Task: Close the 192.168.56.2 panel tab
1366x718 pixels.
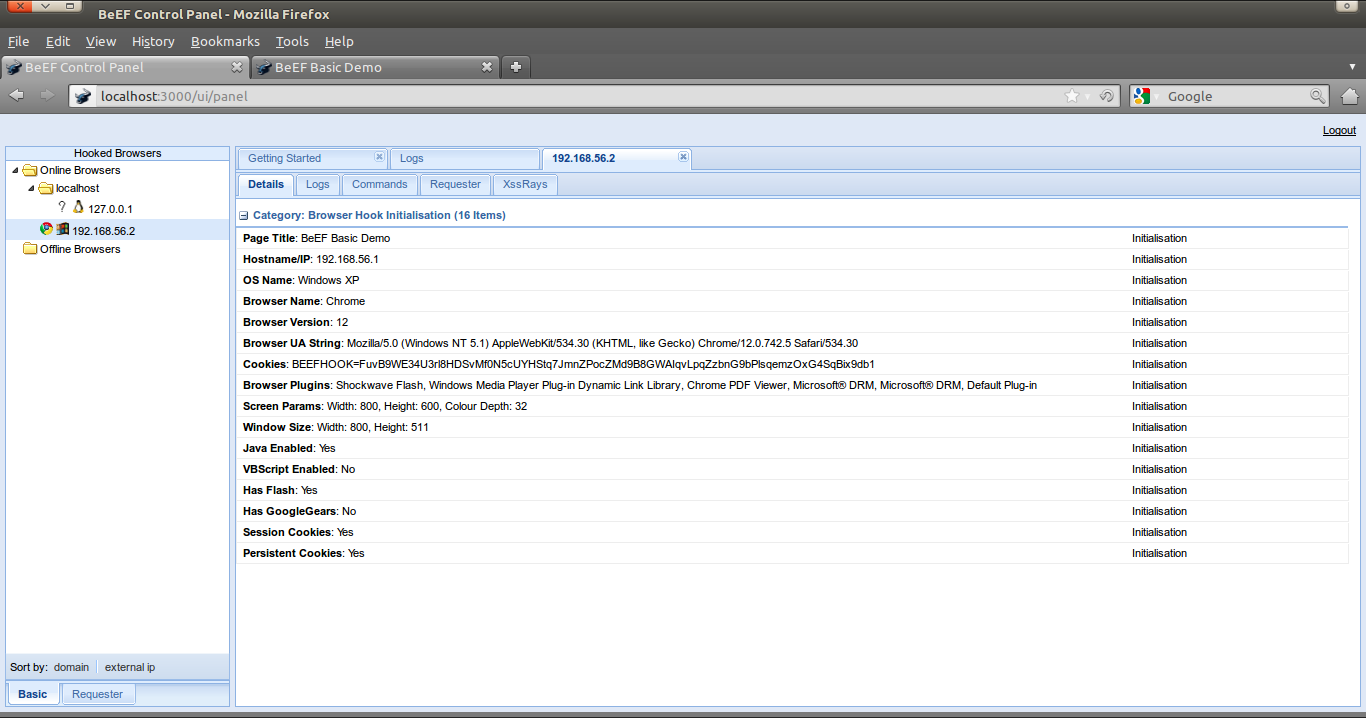Action: click(x=683, y=157)
